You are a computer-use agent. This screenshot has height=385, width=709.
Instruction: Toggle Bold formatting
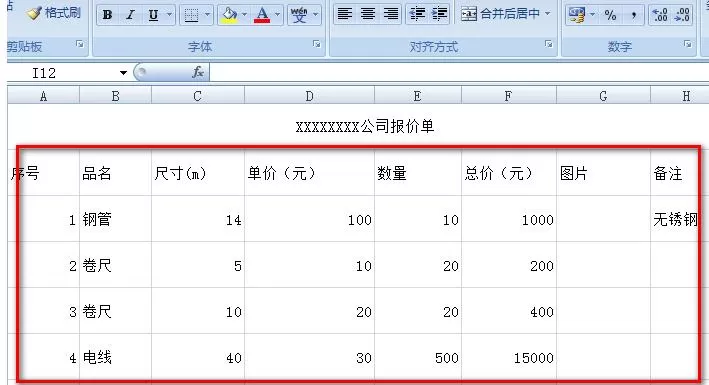(x=107, y=15)
